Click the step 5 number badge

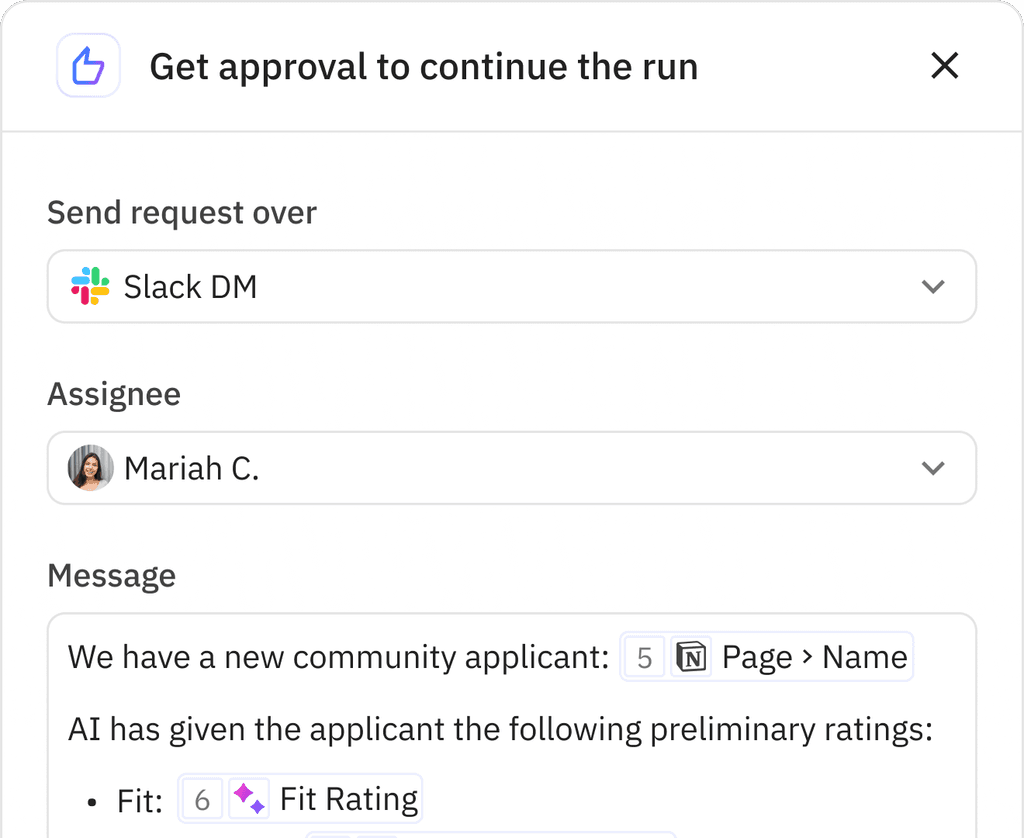pyautogui.click(x=644, y=658)
